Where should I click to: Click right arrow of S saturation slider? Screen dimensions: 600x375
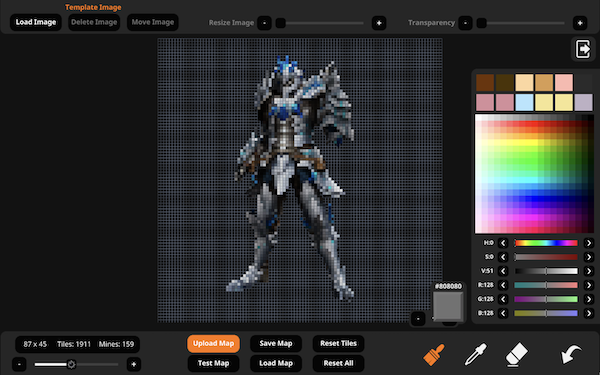coord(589,257)
